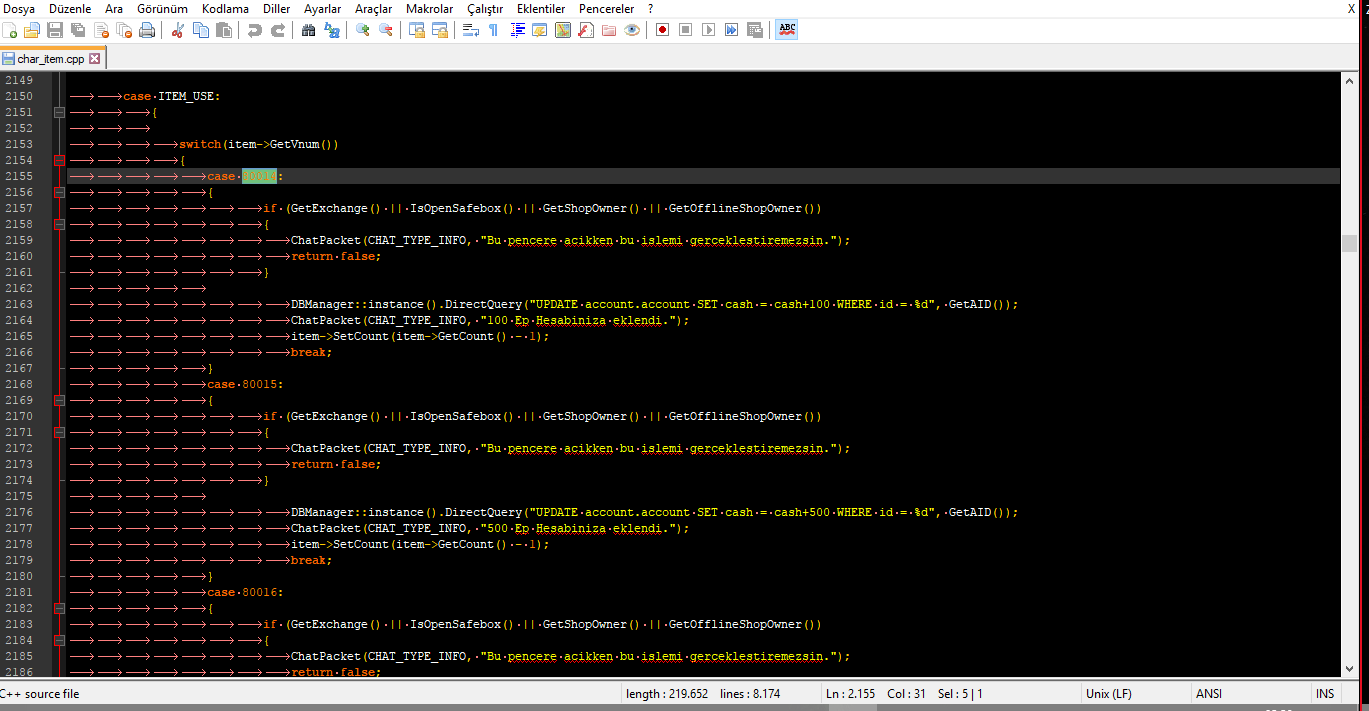Open the Function List panel icon
Screen dimensions: 1369x711
[585, 30]
